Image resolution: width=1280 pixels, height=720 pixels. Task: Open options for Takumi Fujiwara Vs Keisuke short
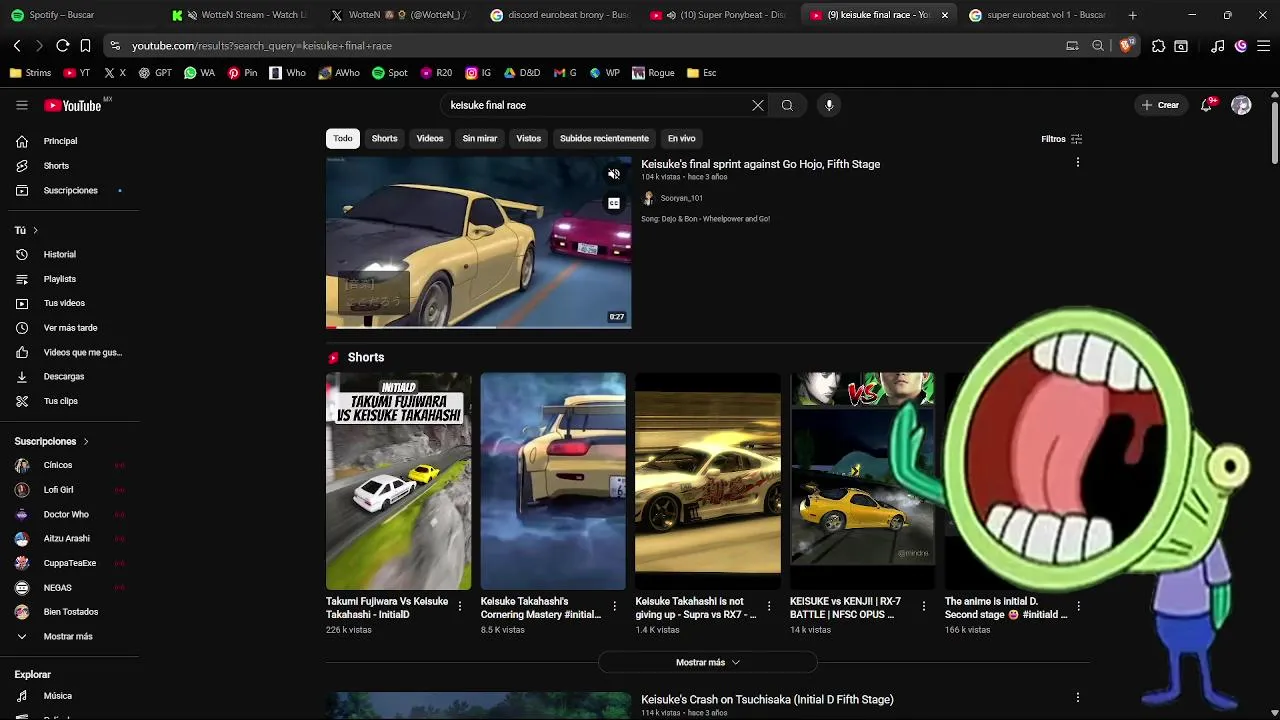pos(460,606)
